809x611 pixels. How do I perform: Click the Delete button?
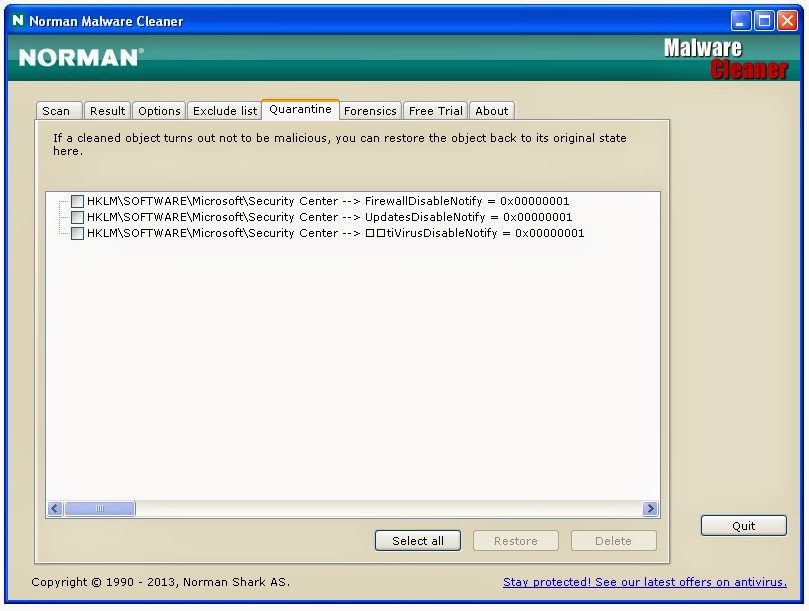(x=613, y=540)
